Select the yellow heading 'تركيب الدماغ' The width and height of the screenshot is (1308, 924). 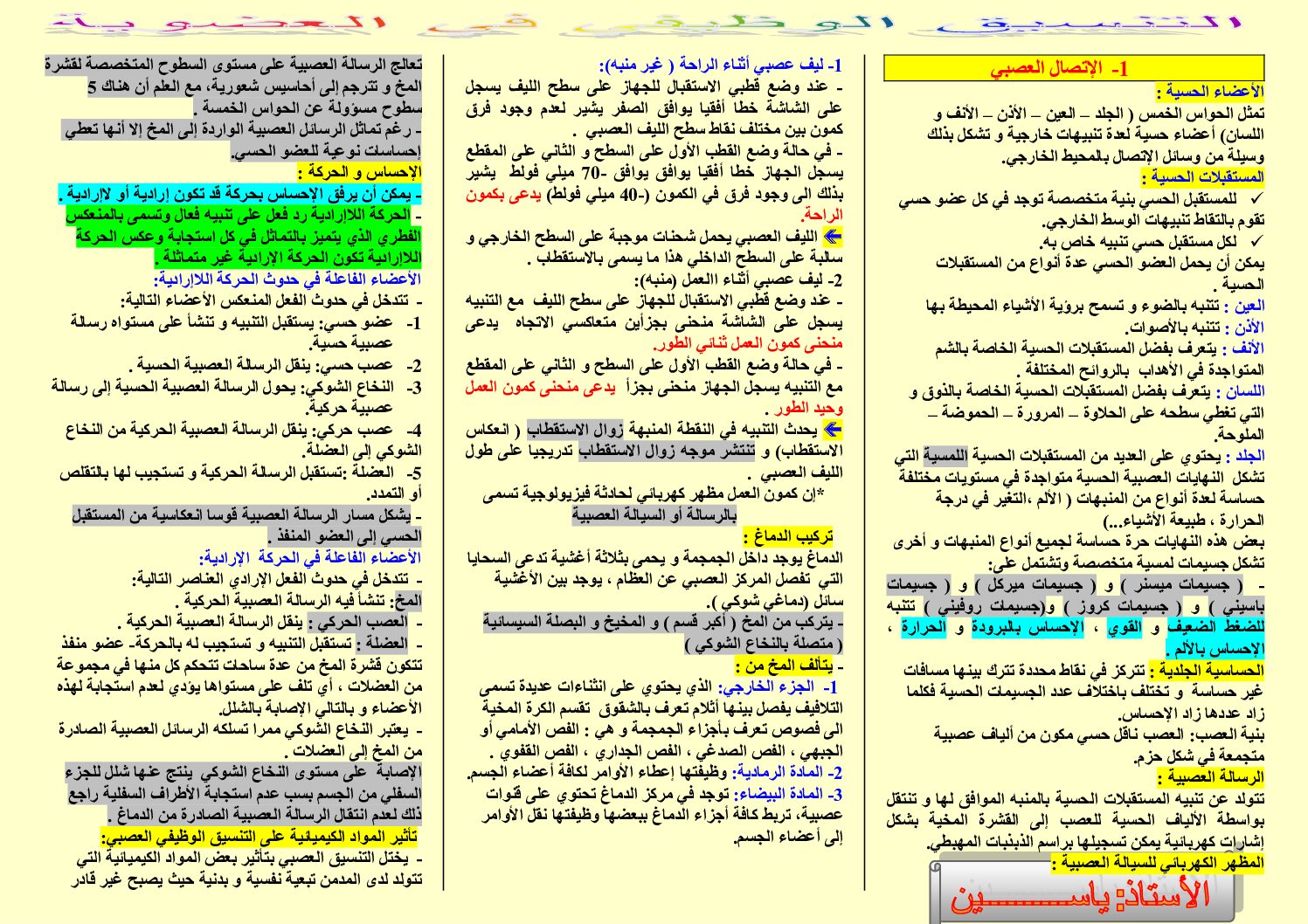click(788, 536)
